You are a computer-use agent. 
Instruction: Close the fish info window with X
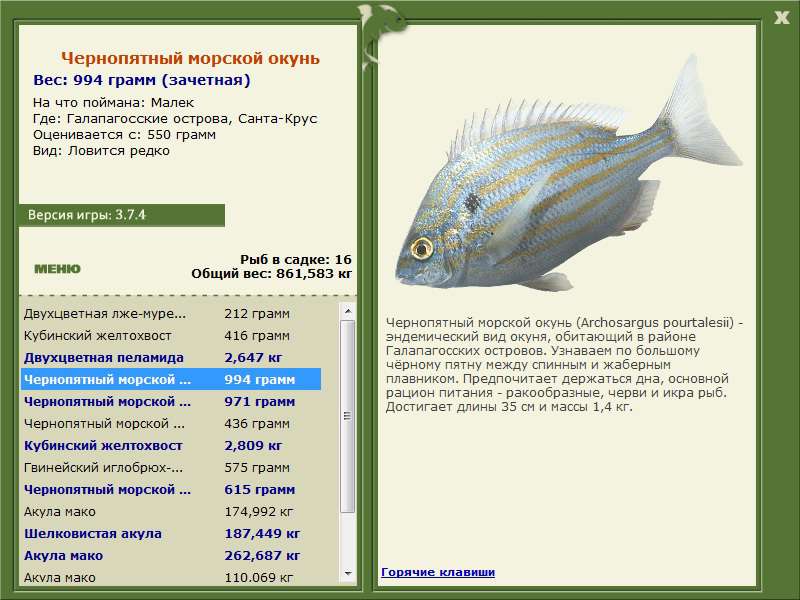click(781, 18)
